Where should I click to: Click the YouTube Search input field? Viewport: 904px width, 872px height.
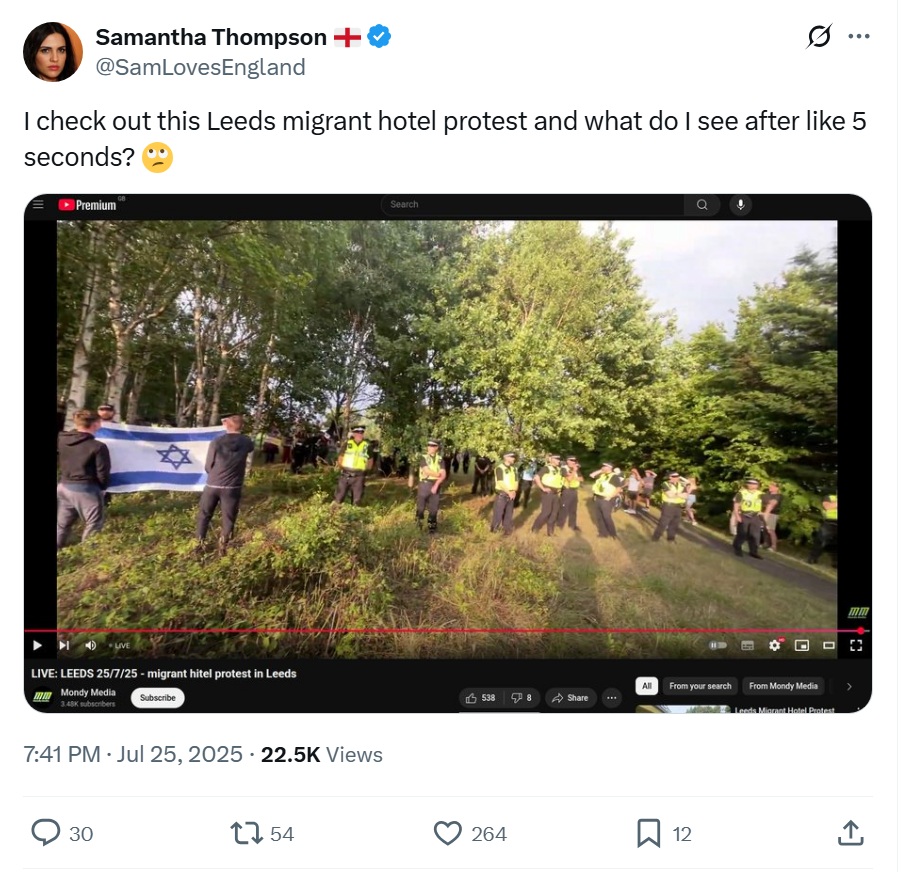[533, 204]
